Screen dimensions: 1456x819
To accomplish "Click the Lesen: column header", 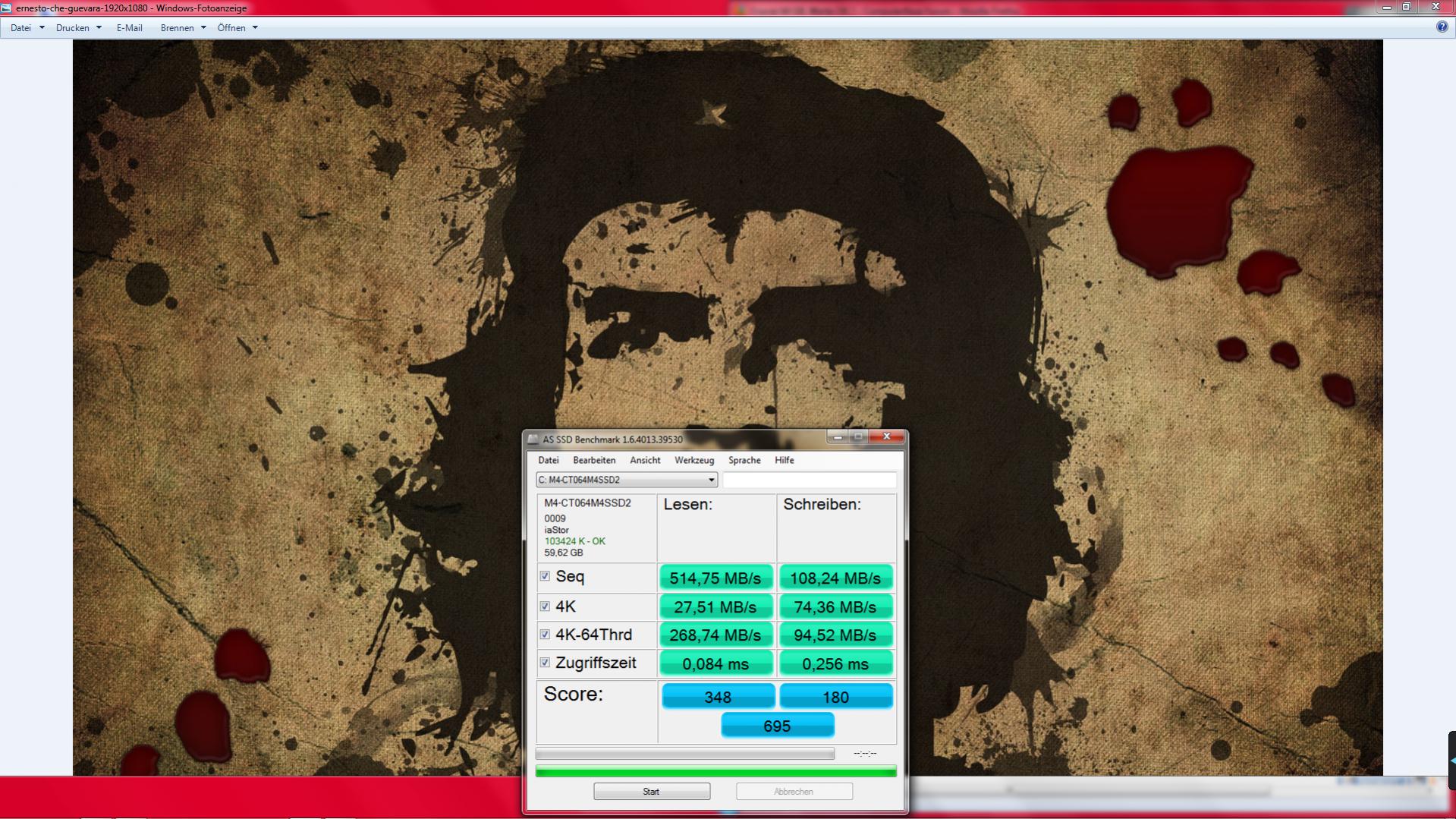I will 688,505.
